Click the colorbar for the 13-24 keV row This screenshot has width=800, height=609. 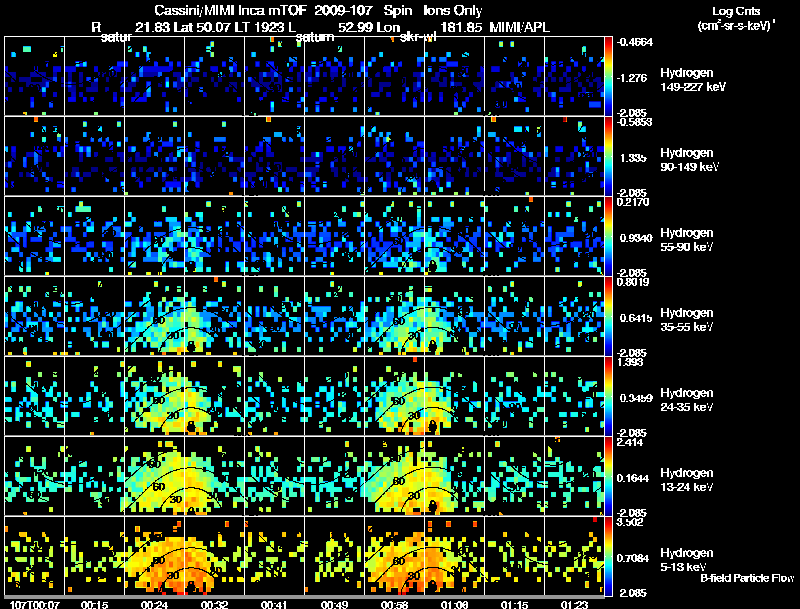click(x=608, y=476)
